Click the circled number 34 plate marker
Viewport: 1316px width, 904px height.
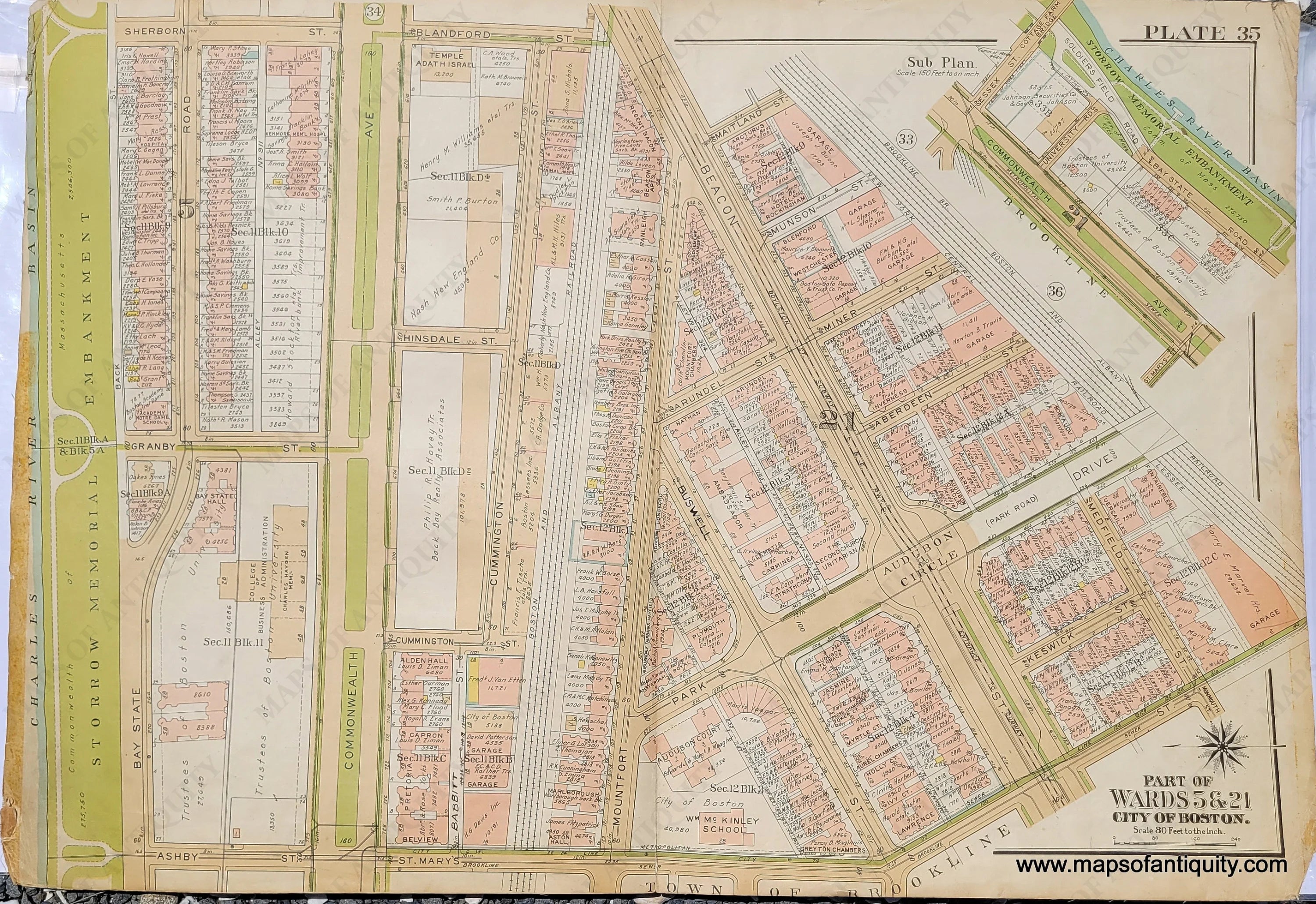click(x=373, y=11)
